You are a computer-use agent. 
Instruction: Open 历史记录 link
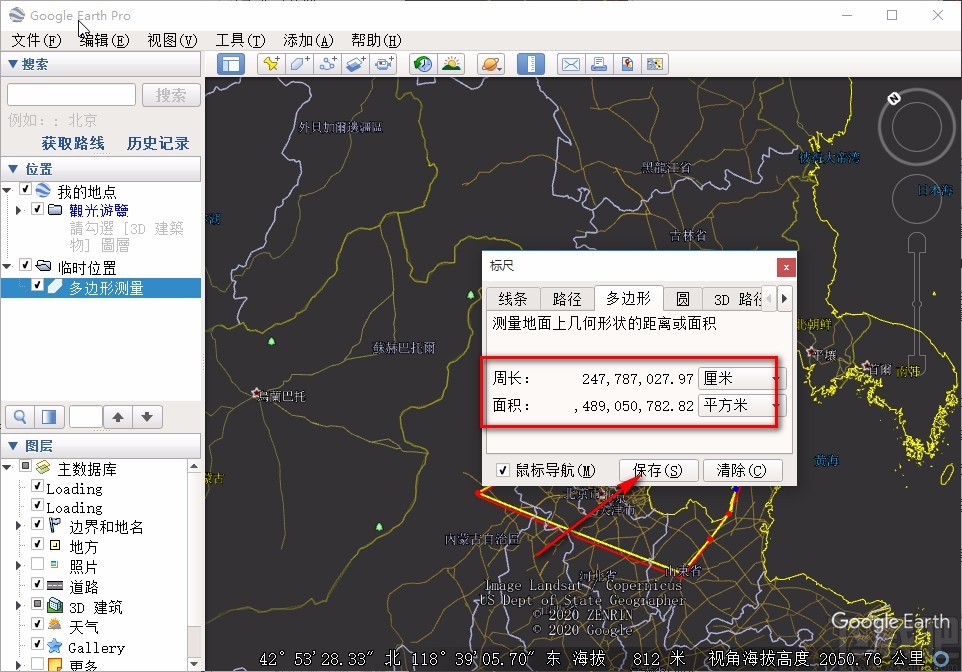click(158, 144)
